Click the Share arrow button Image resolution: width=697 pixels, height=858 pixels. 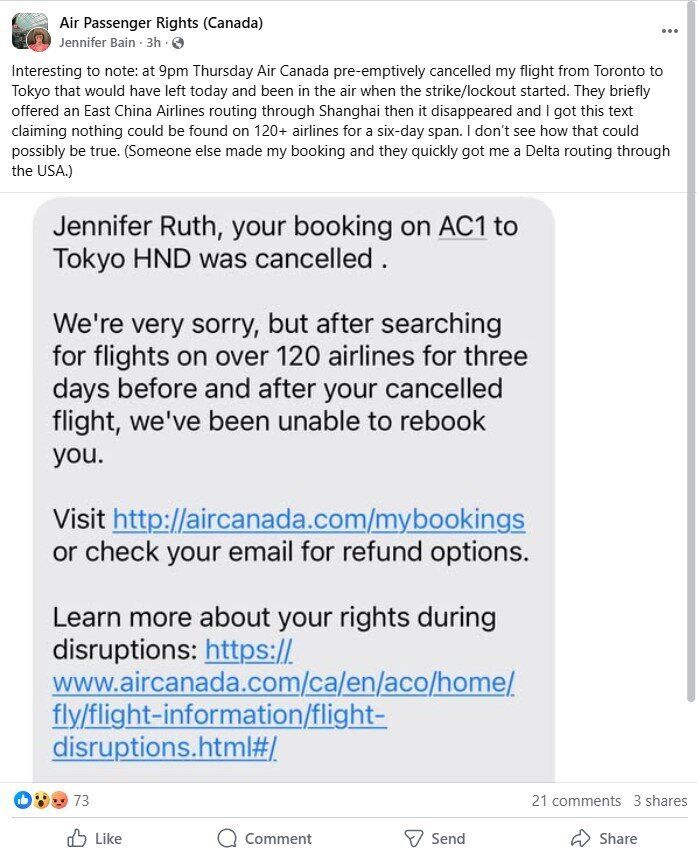coord(604,838)
